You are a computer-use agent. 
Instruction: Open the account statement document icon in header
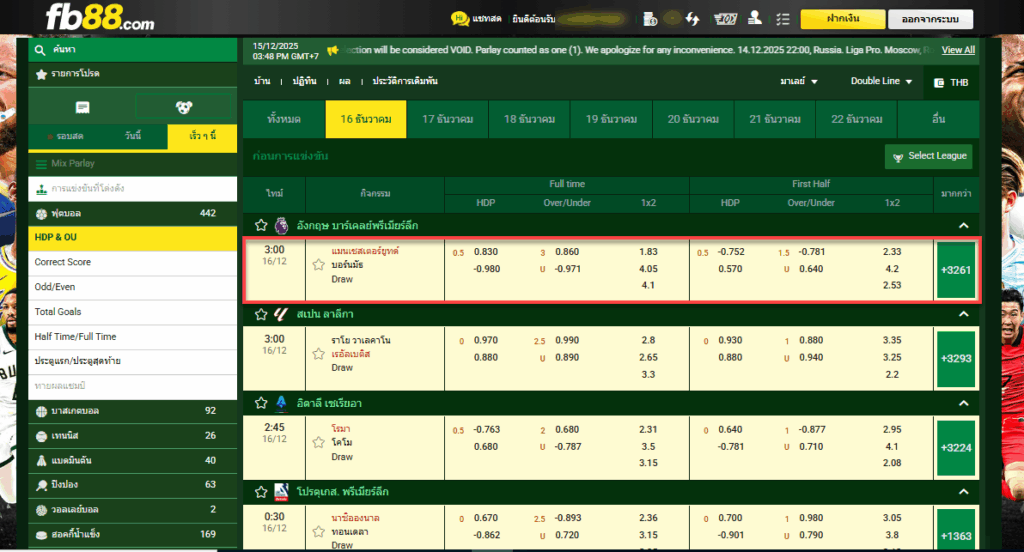pos(650,19)
